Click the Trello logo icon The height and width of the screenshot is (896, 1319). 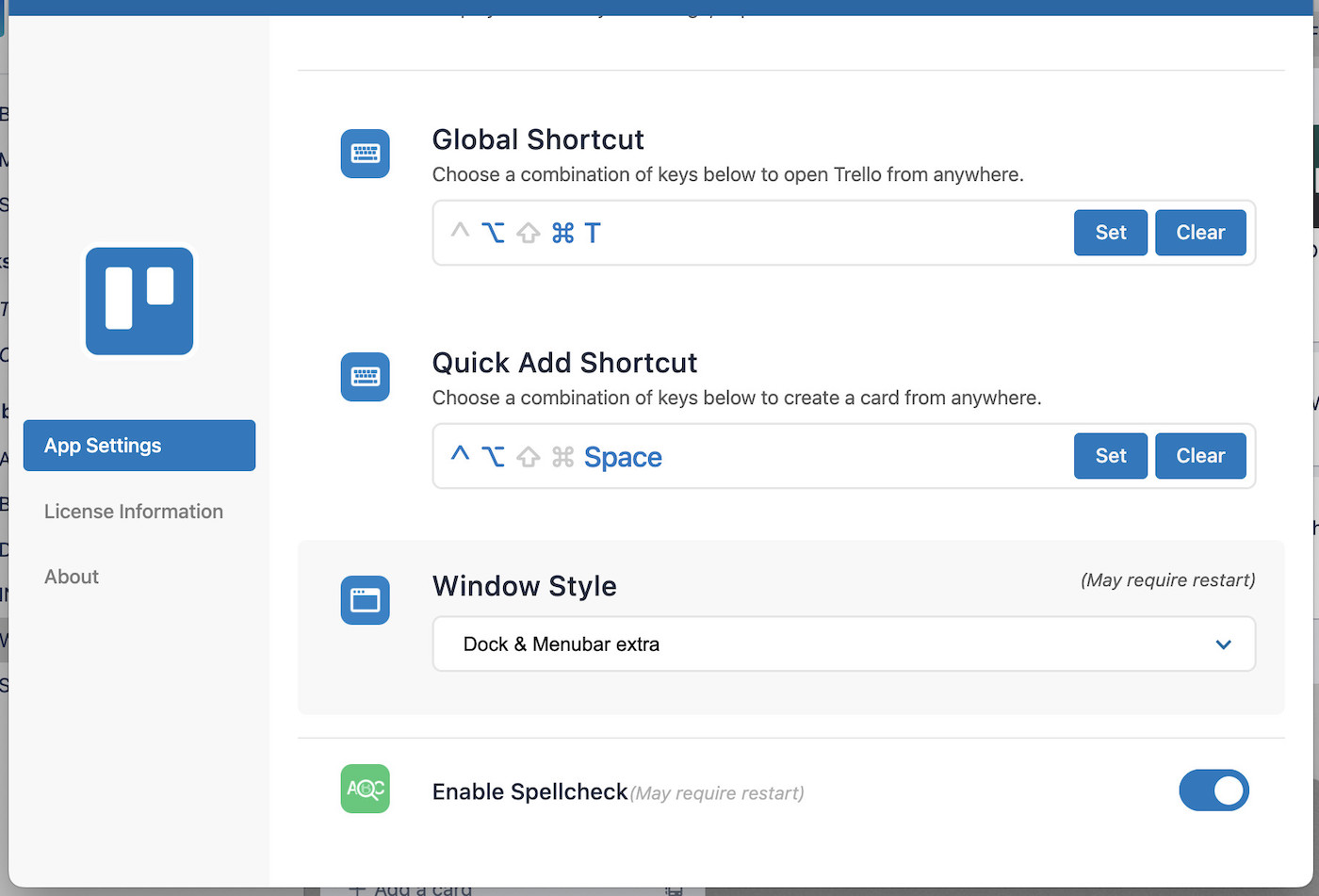point(138,301)
